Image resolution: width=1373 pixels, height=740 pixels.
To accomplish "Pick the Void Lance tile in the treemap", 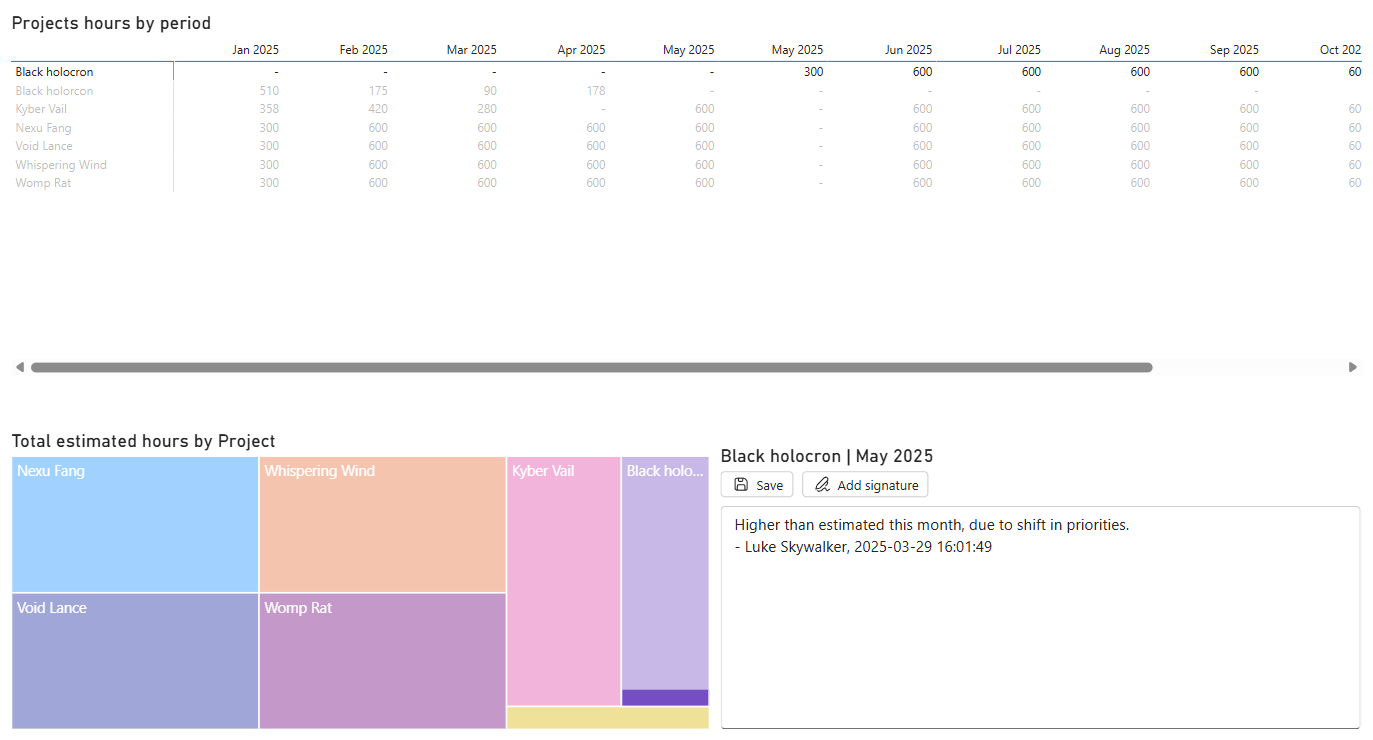I will [x=135, y=661].
